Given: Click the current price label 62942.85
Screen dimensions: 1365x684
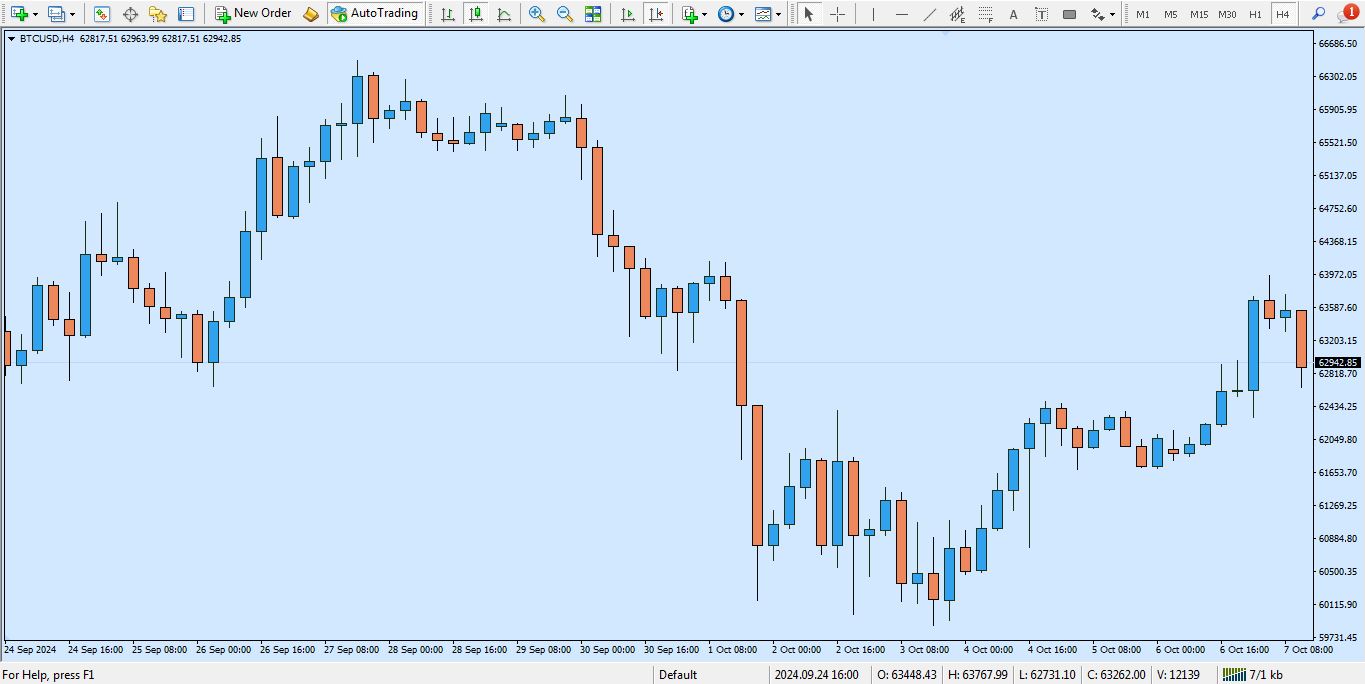Looking at the screenshot, I should (1337, 363).
